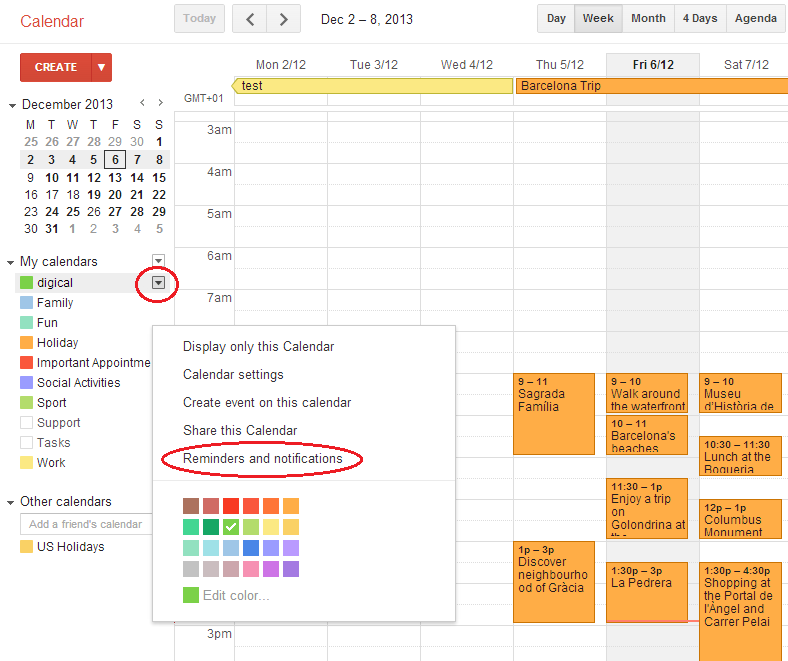Toggle the US Holidays calendar

point(27,547)
